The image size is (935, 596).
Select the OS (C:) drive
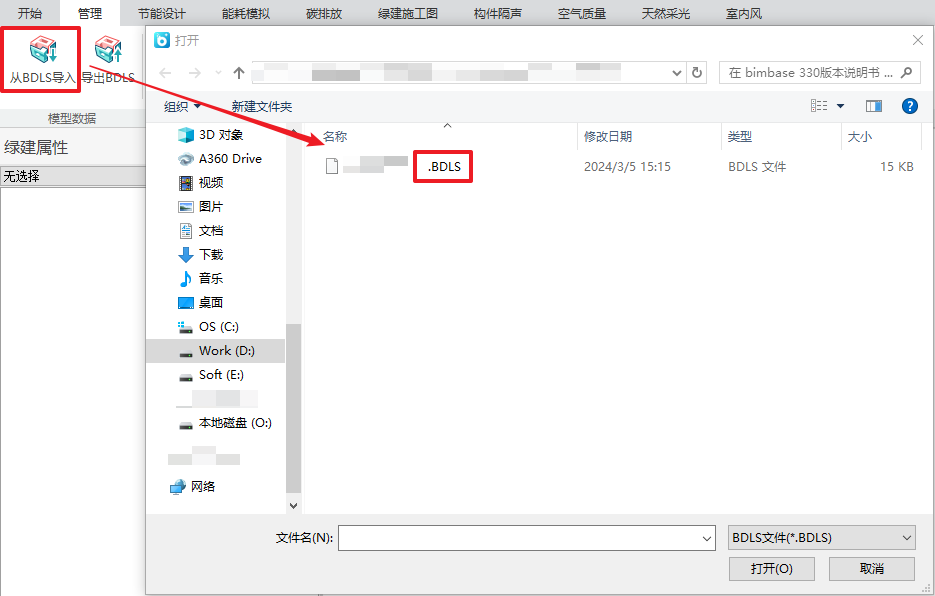(219, 327)
